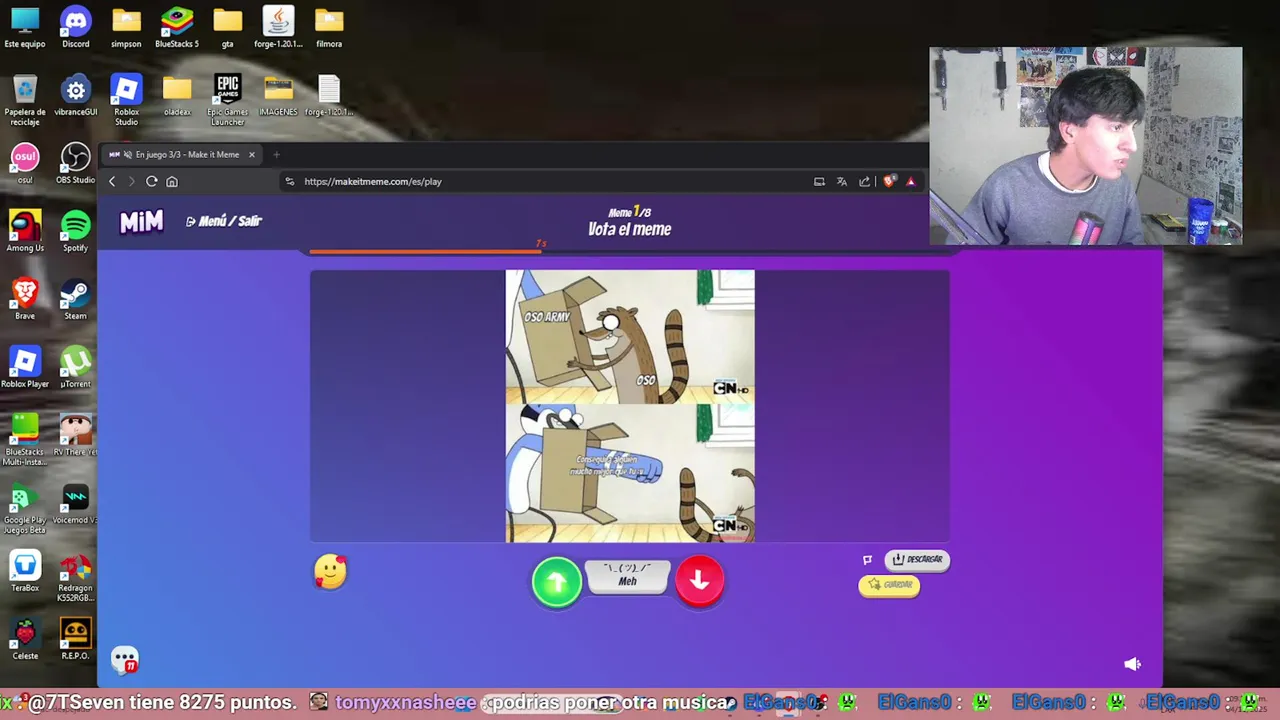Go back in the browser

click(112, 182)
